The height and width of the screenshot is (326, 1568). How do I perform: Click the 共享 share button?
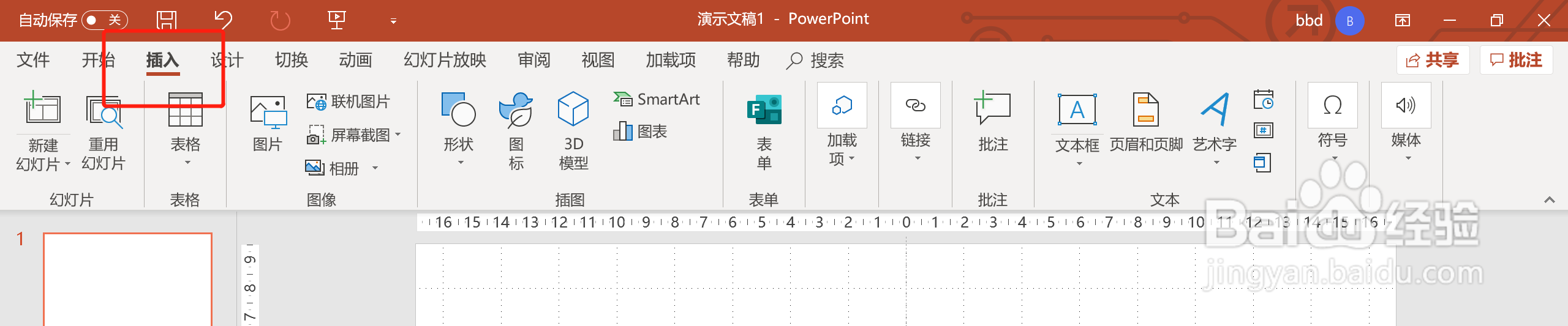(x=1433, y=60)
